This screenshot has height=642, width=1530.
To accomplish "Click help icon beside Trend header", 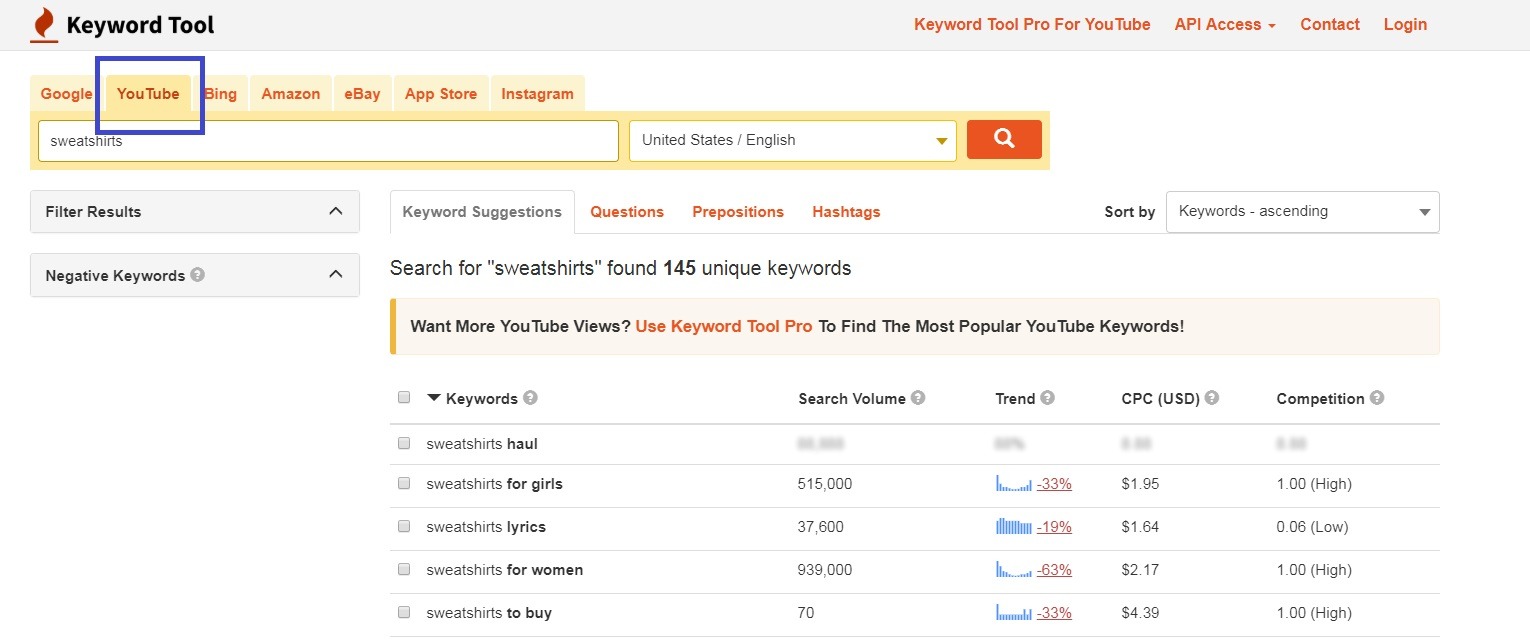I will pos(1048,397).
